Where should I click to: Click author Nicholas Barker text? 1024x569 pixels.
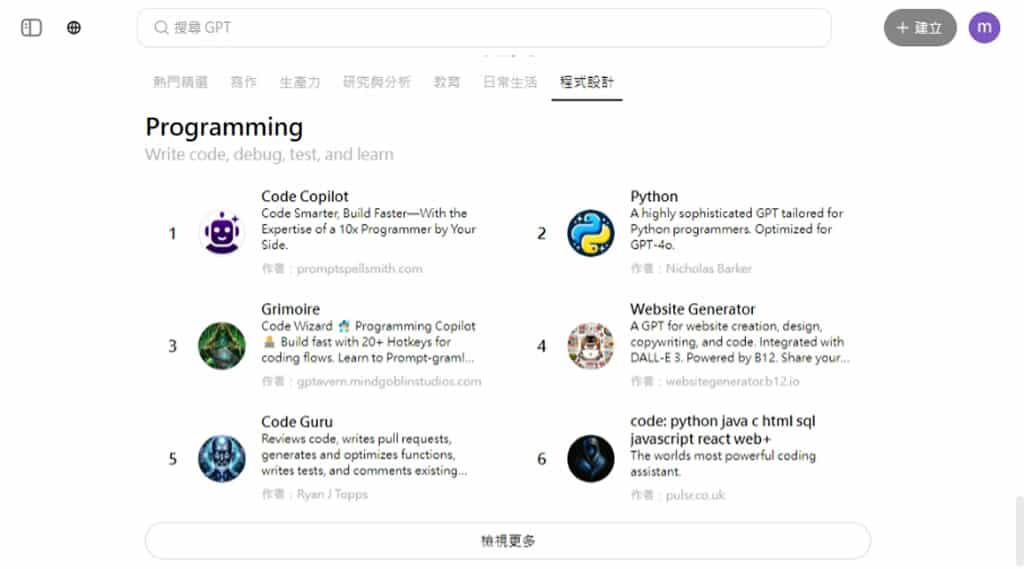(x=709, y=268)
